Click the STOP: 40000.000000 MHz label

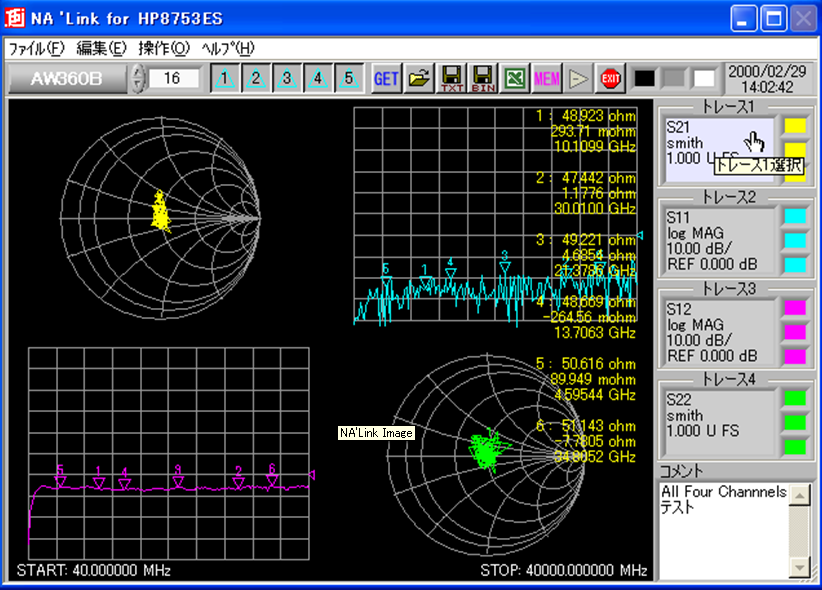tap(564, 570)
